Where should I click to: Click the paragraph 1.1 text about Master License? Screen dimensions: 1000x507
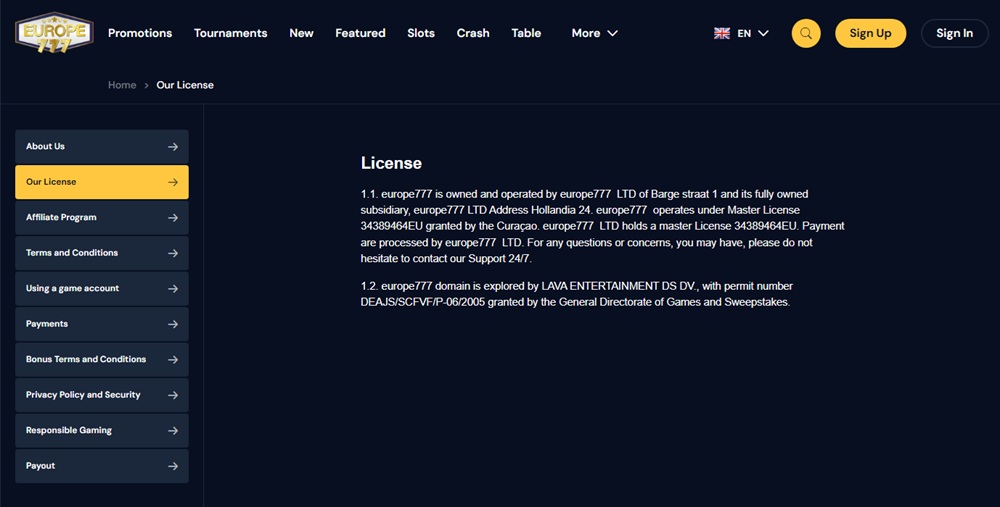603,226
